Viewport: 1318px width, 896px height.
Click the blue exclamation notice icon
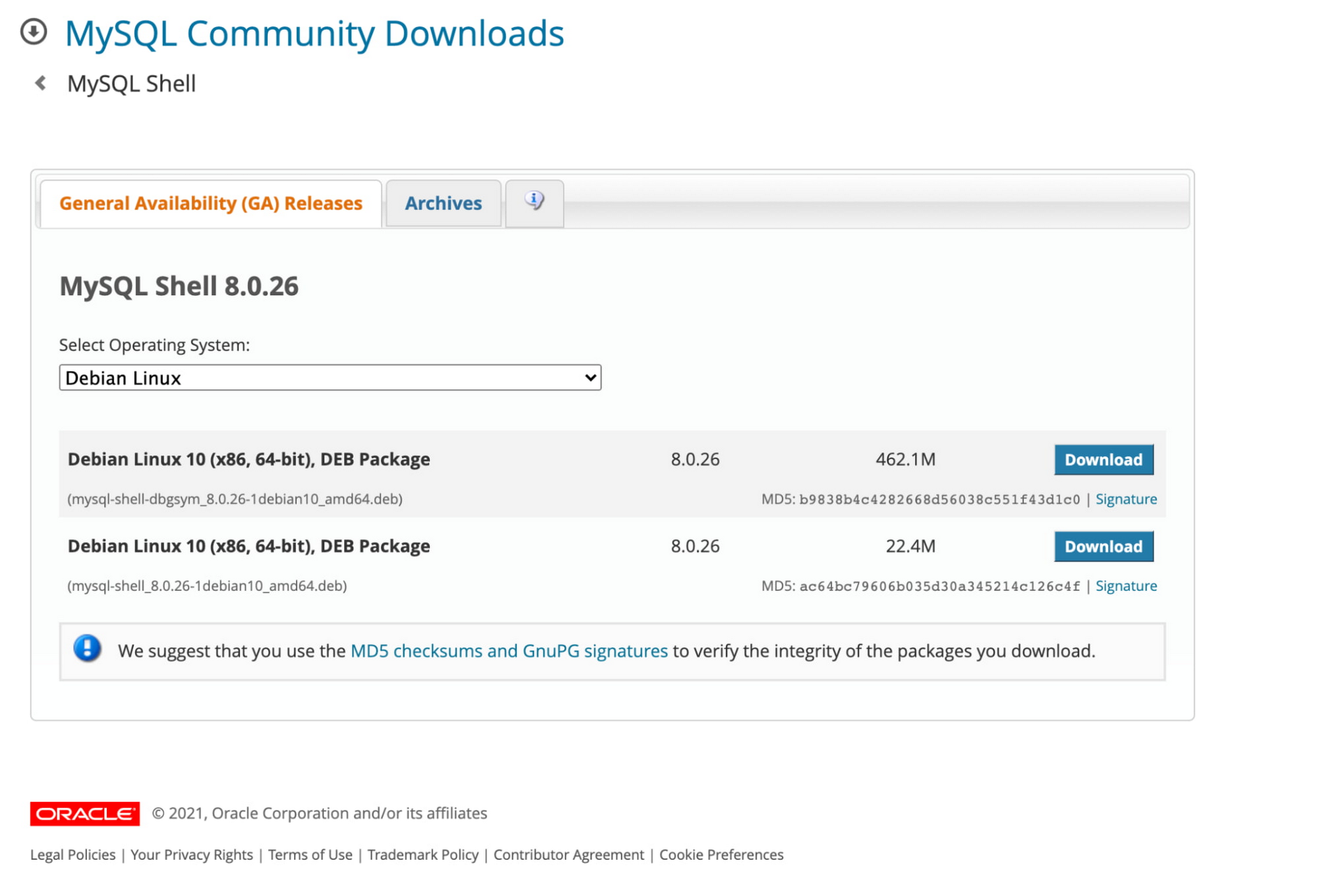(87, 648)
